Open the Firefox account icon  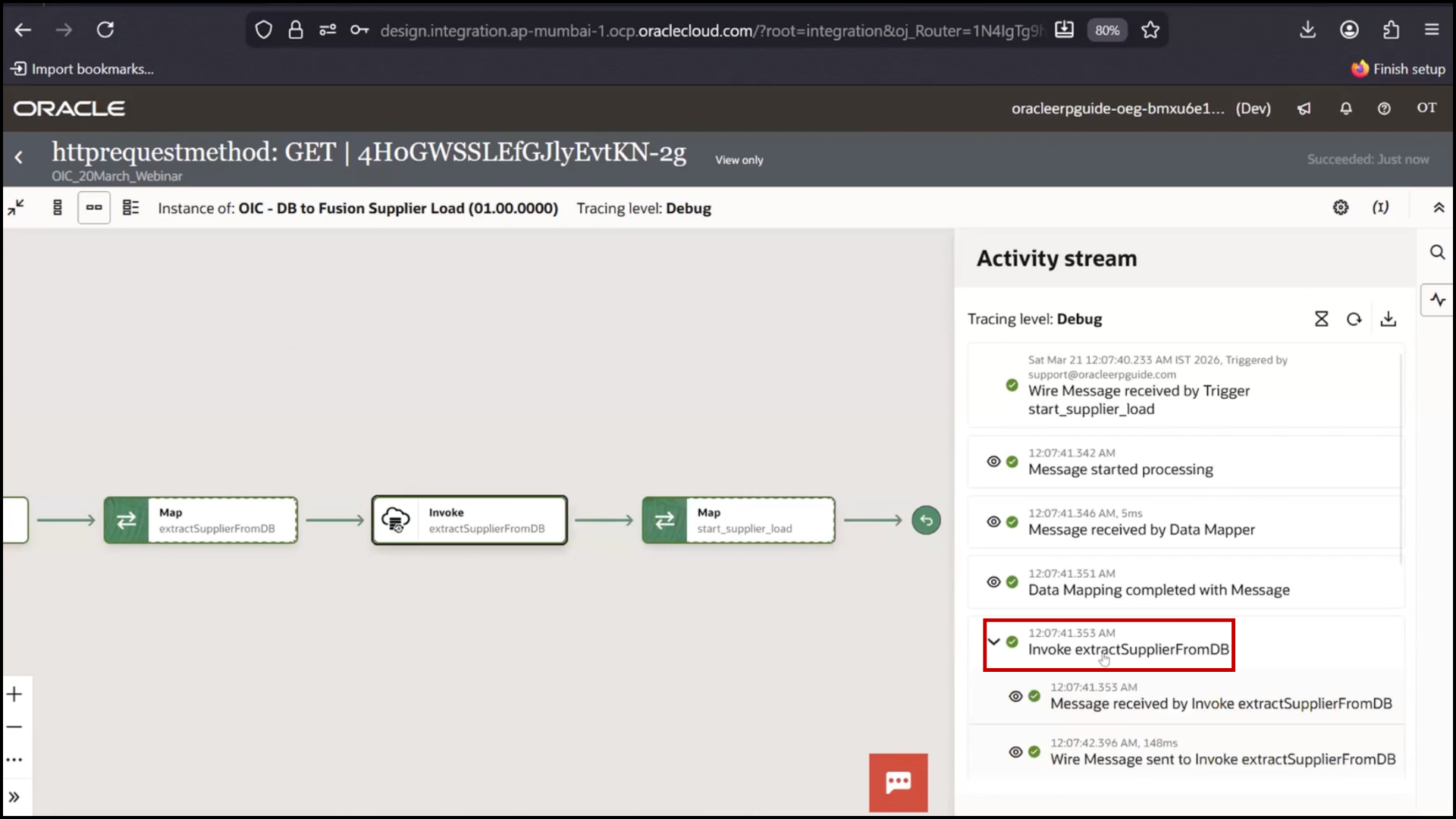coord(1349,30)
